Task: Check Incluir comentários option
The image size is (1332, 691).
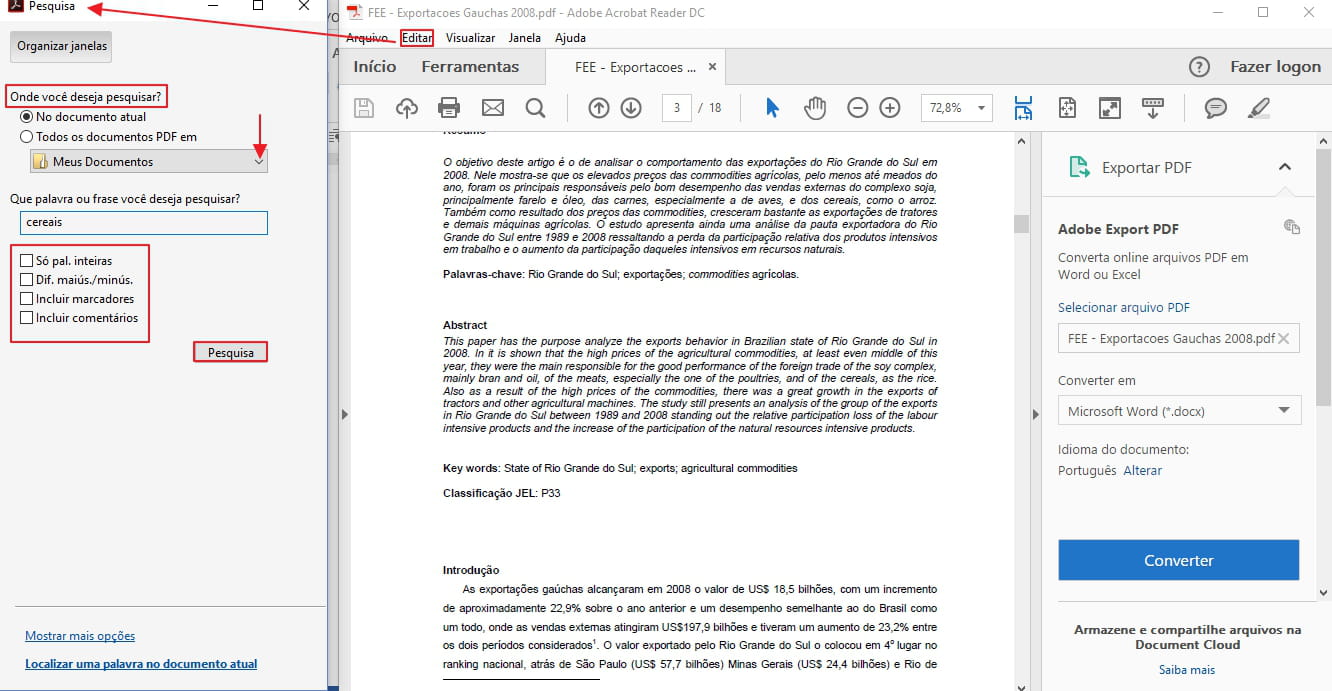Action: [x=26, y=320]
